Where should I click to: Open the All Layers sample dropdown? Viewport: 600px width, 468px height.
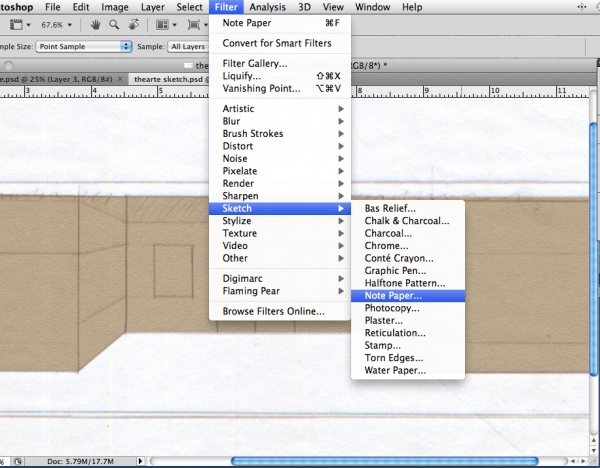[x=188, y=46]
